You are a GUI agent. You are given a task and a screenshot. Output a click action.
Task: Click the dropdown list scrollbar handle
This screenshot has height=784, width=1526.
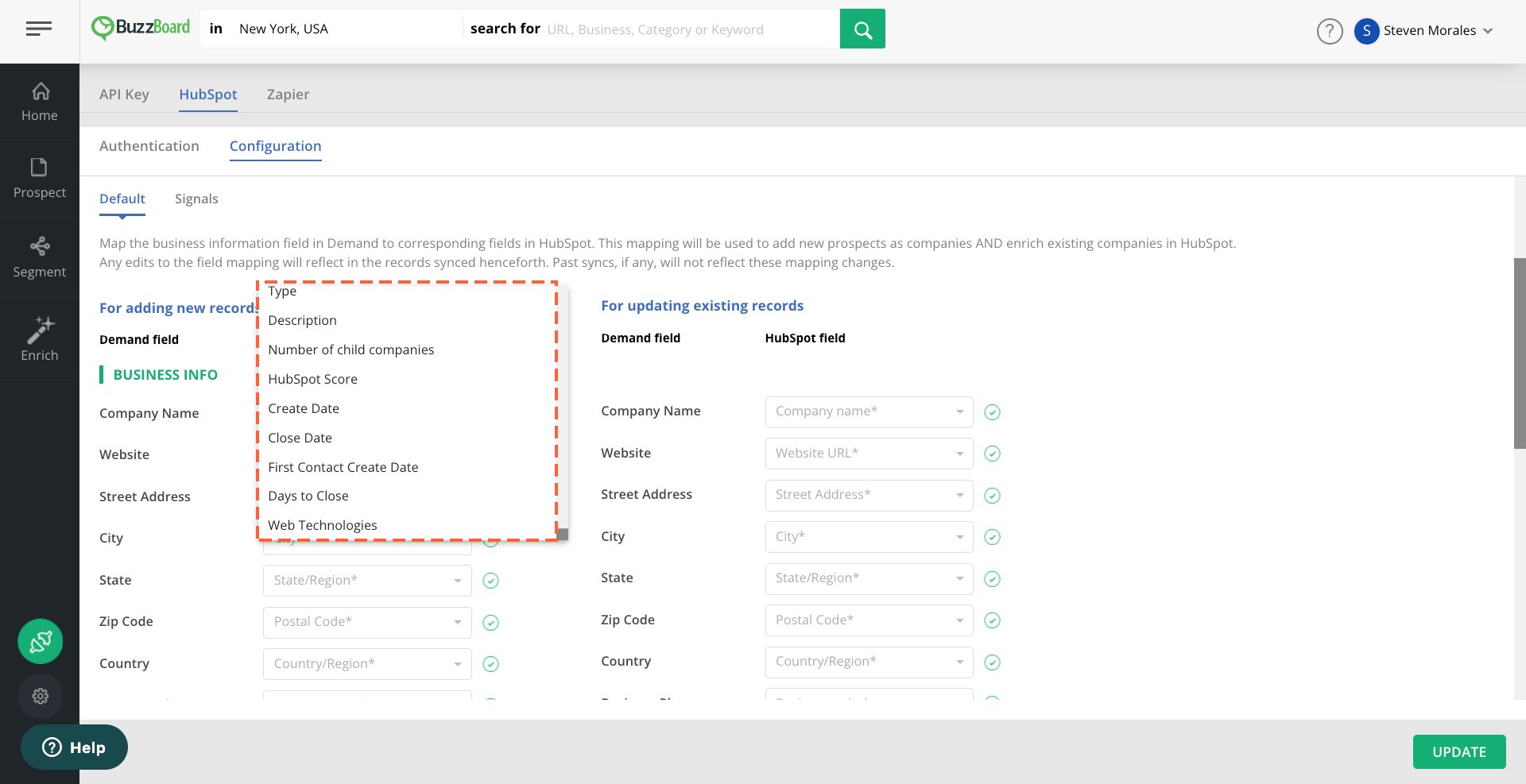click(x=563, y=534)
